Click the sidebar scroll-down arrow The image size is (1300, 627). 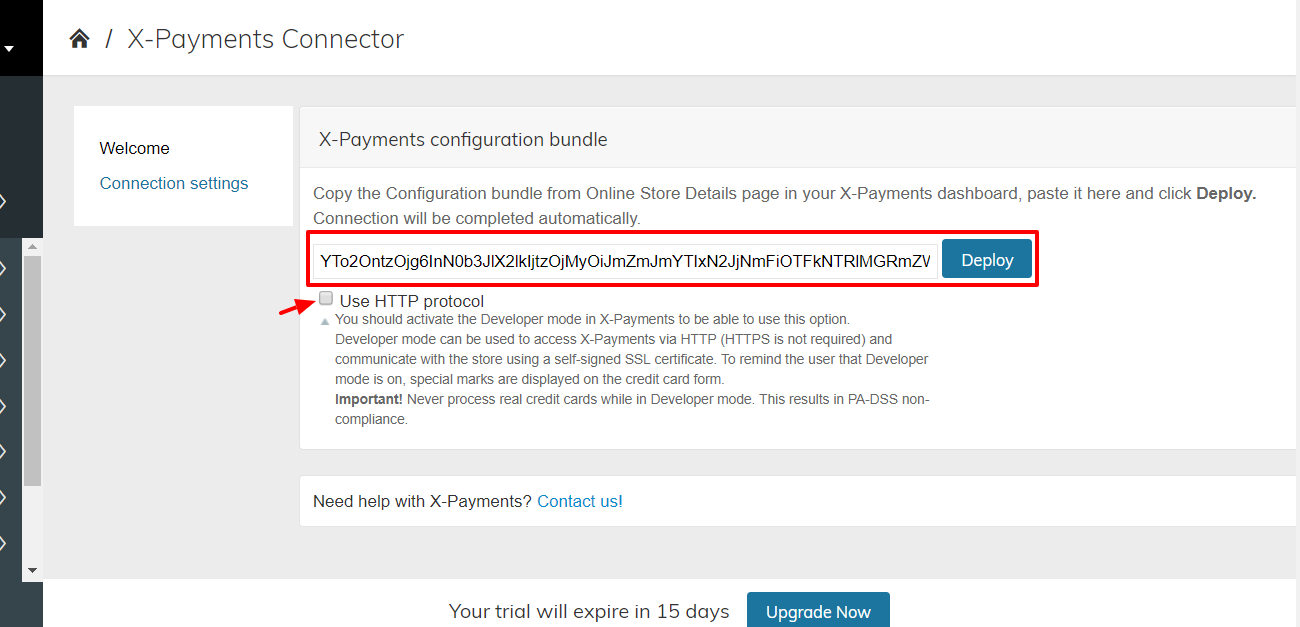click(32, 570)
